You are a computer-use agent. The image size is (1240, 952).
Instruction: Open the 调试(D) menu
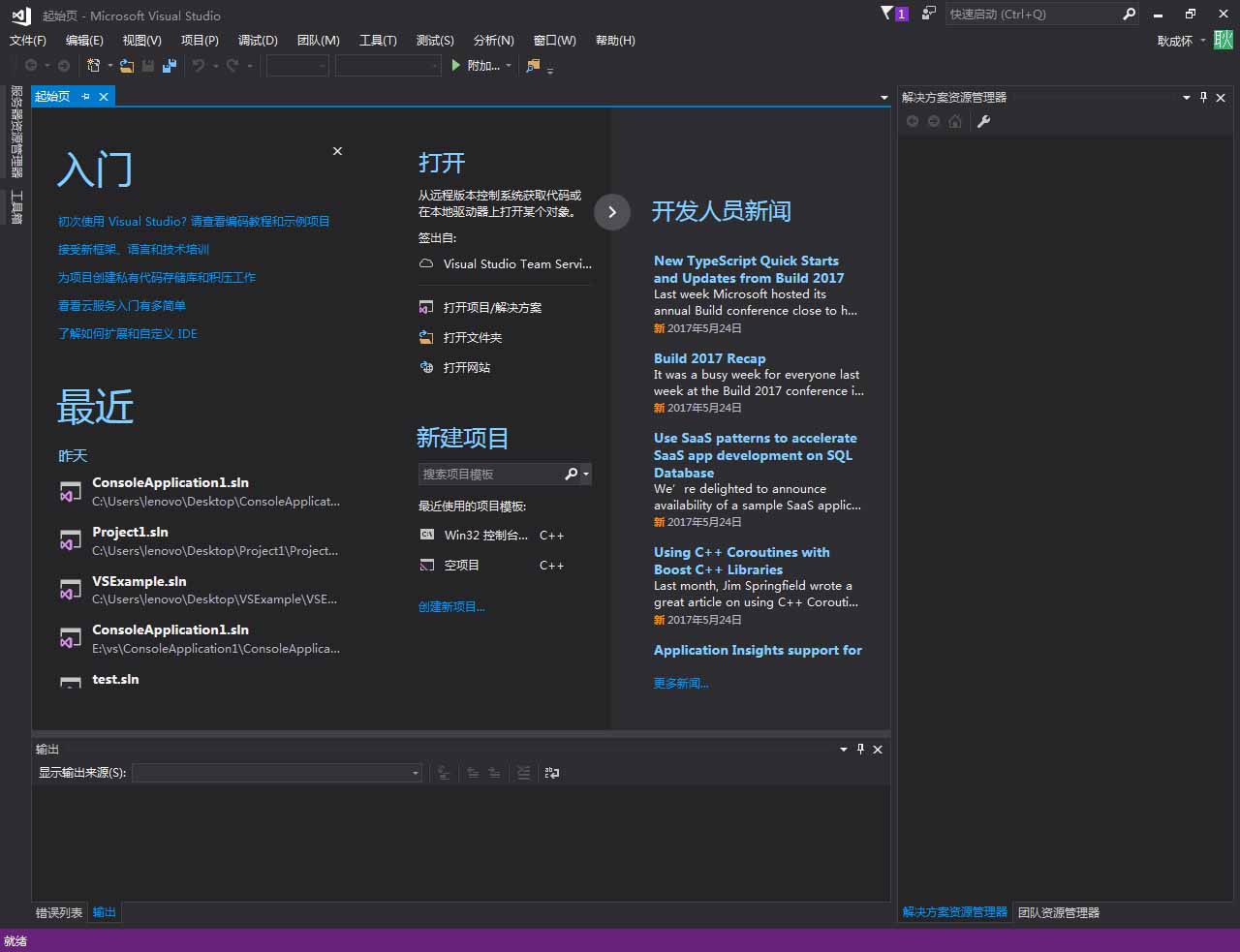(x=258, y=40)
